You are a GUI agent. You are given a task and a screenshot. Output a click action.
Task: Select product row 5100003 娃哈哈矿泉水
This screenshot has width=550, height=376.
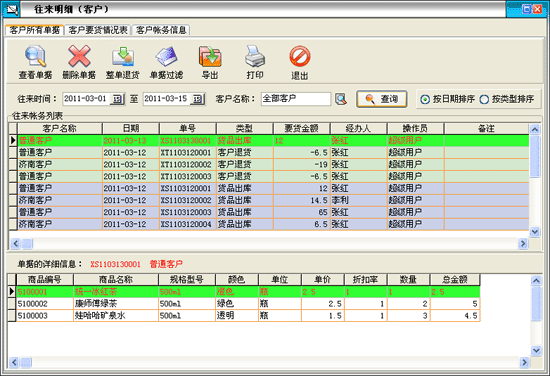pyautogui.click(x=244, y=316)
